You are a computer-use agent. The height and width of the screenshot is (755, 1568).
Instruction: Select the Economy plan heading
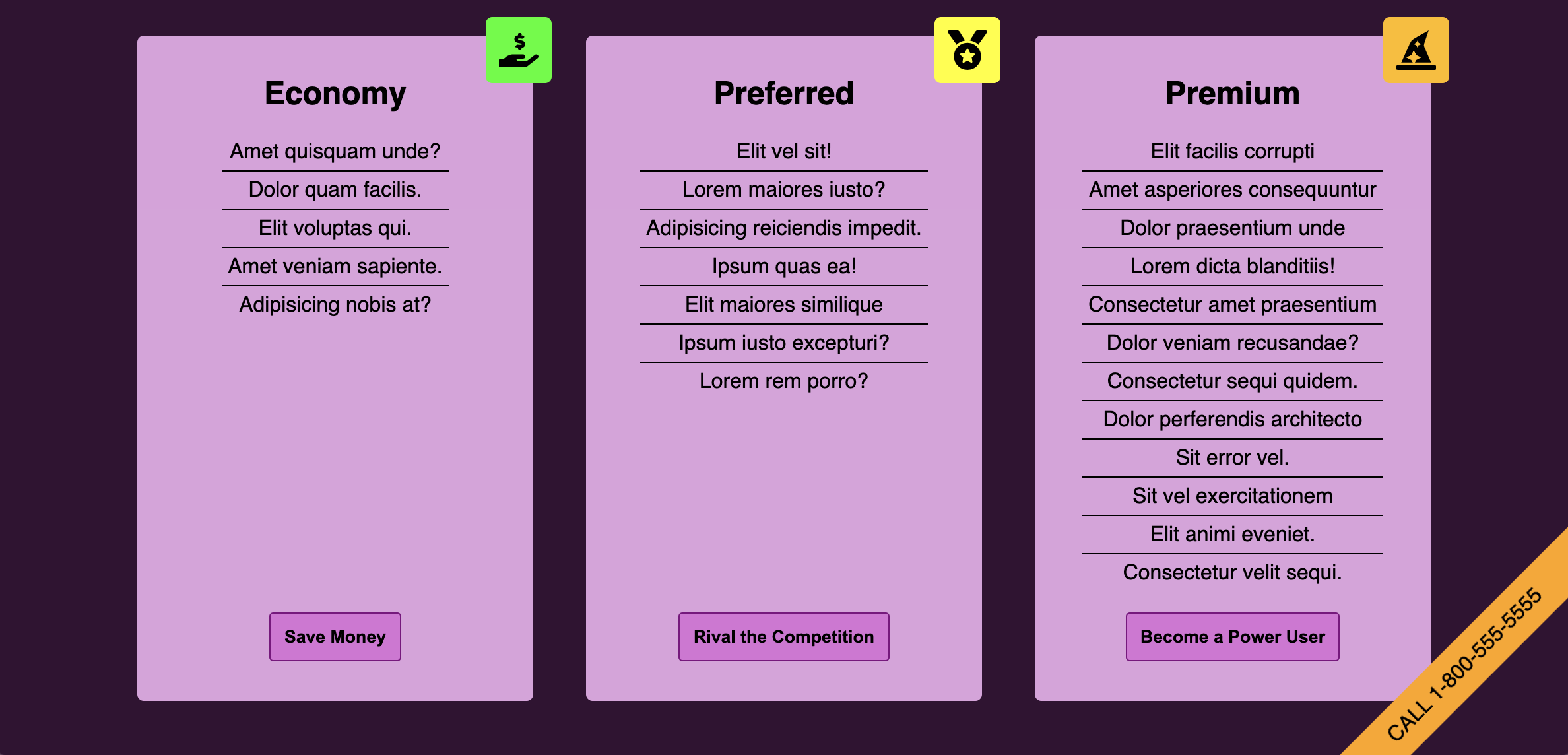pyautogui.click(x=335, y=93)
